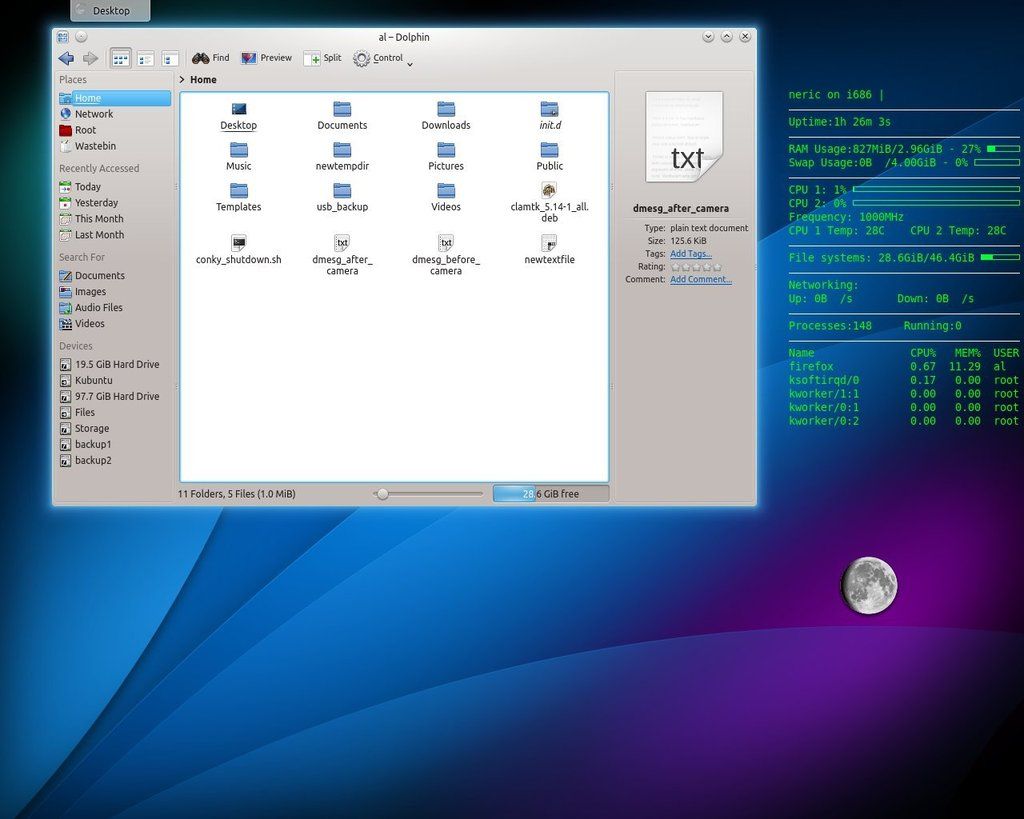Click the moon phase widget
The height and width of the screenshot is (819, 1024).
click(x=869, y=585)
